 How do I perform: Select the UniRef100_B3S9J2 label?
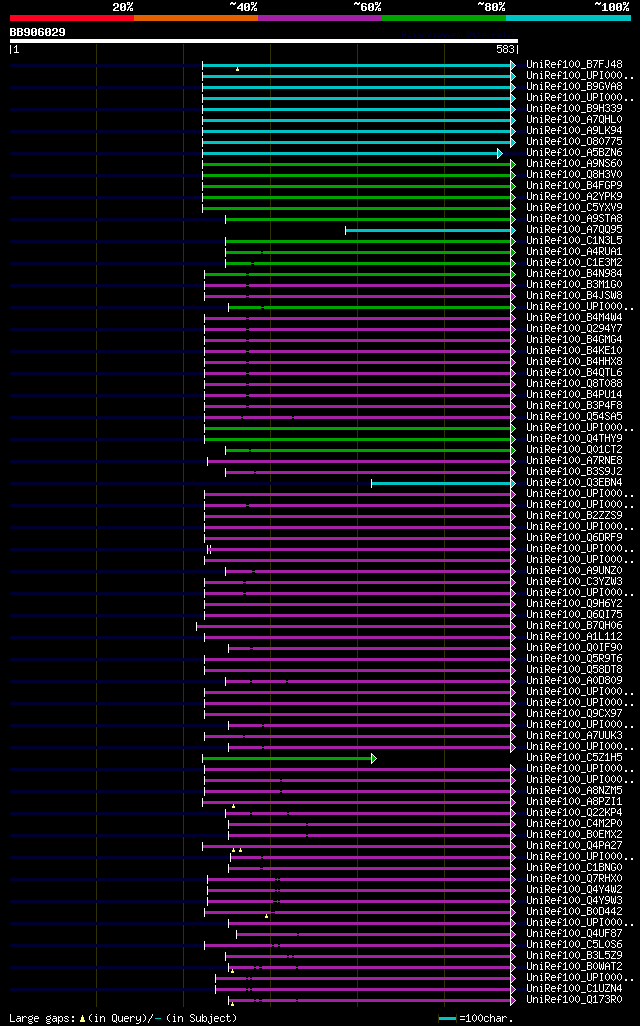click(575, 472)
